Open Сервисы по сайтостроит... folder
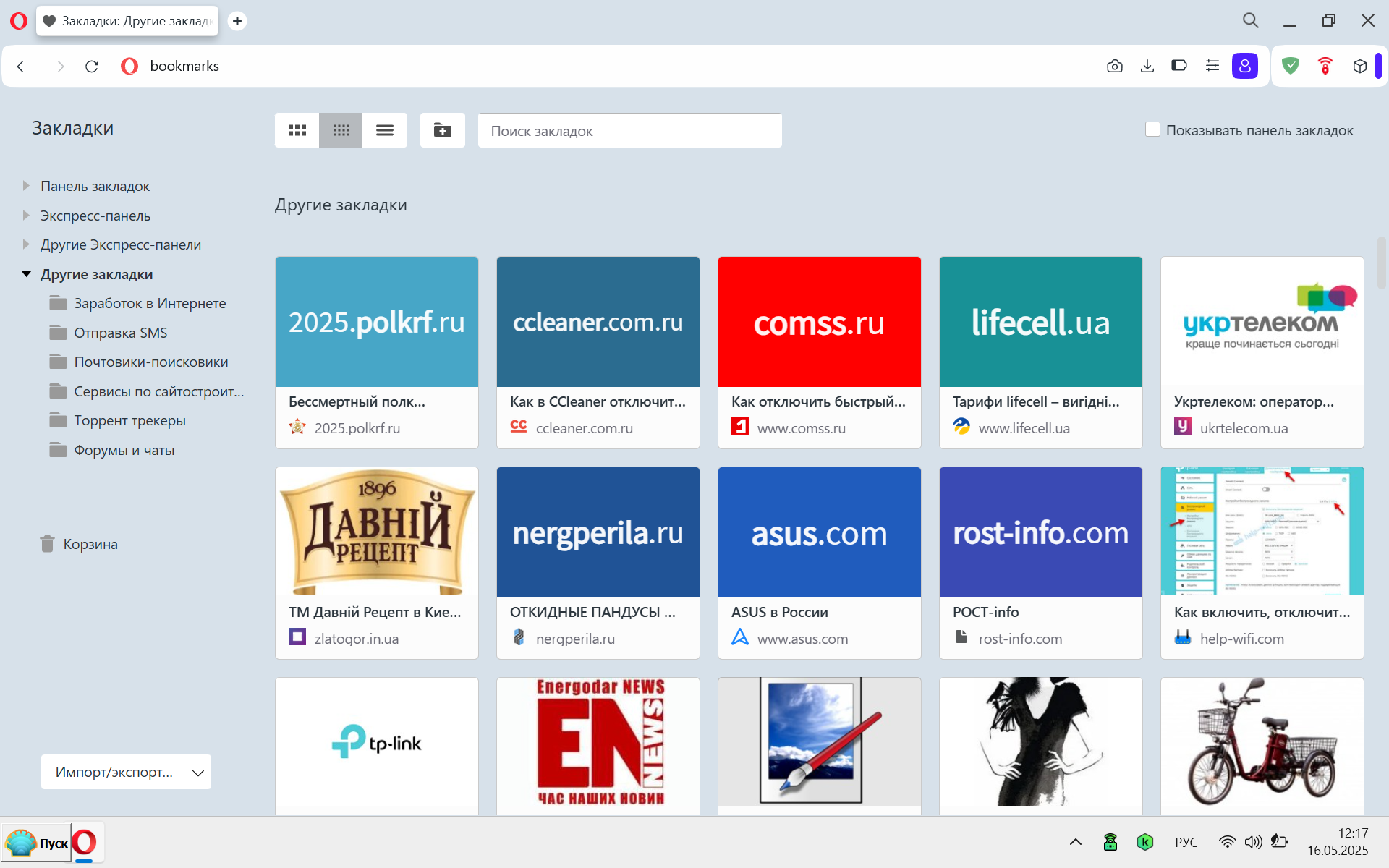 click(147, 391)
